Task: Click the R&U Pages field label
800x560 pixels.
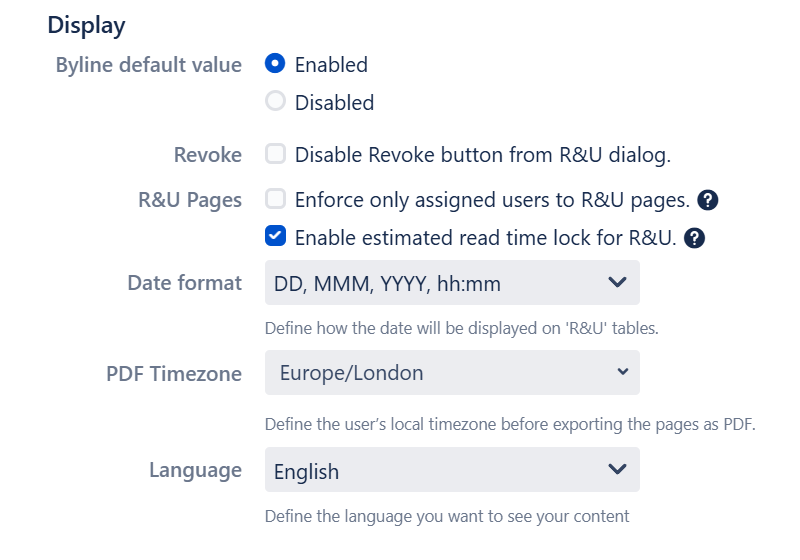Action: pyautogui.click(x=190, y=200)
